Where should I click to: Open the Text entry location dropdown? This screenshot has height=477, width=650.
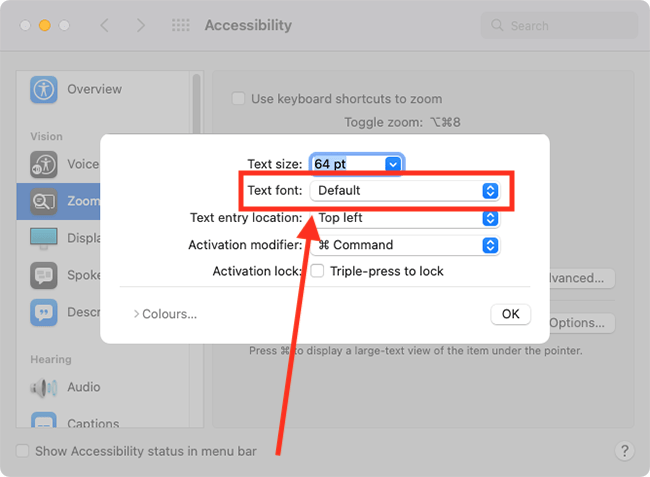pos(405,218)
